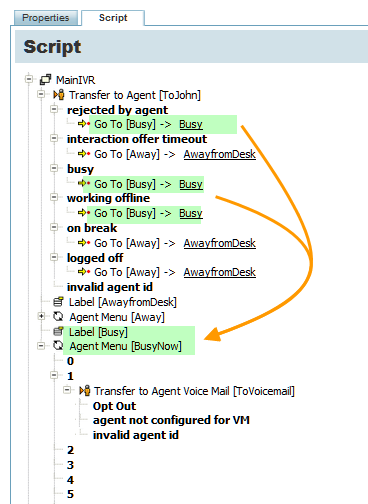
Task: Click the Agent Menu [Away] loop icon
Action: [x=58, y=317]
